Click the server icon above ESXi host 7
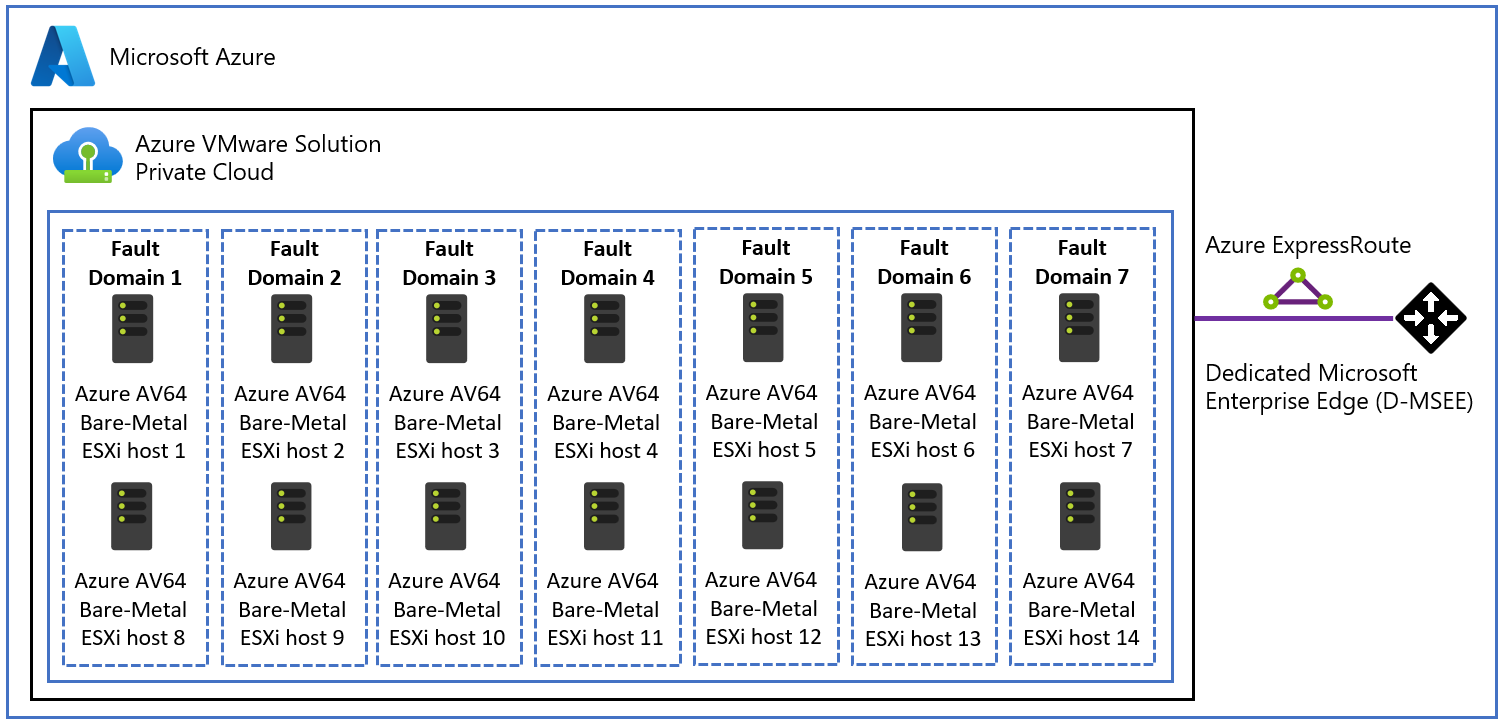The width and height of the screenshot is (1507, 727). [x=1079, y=327]
